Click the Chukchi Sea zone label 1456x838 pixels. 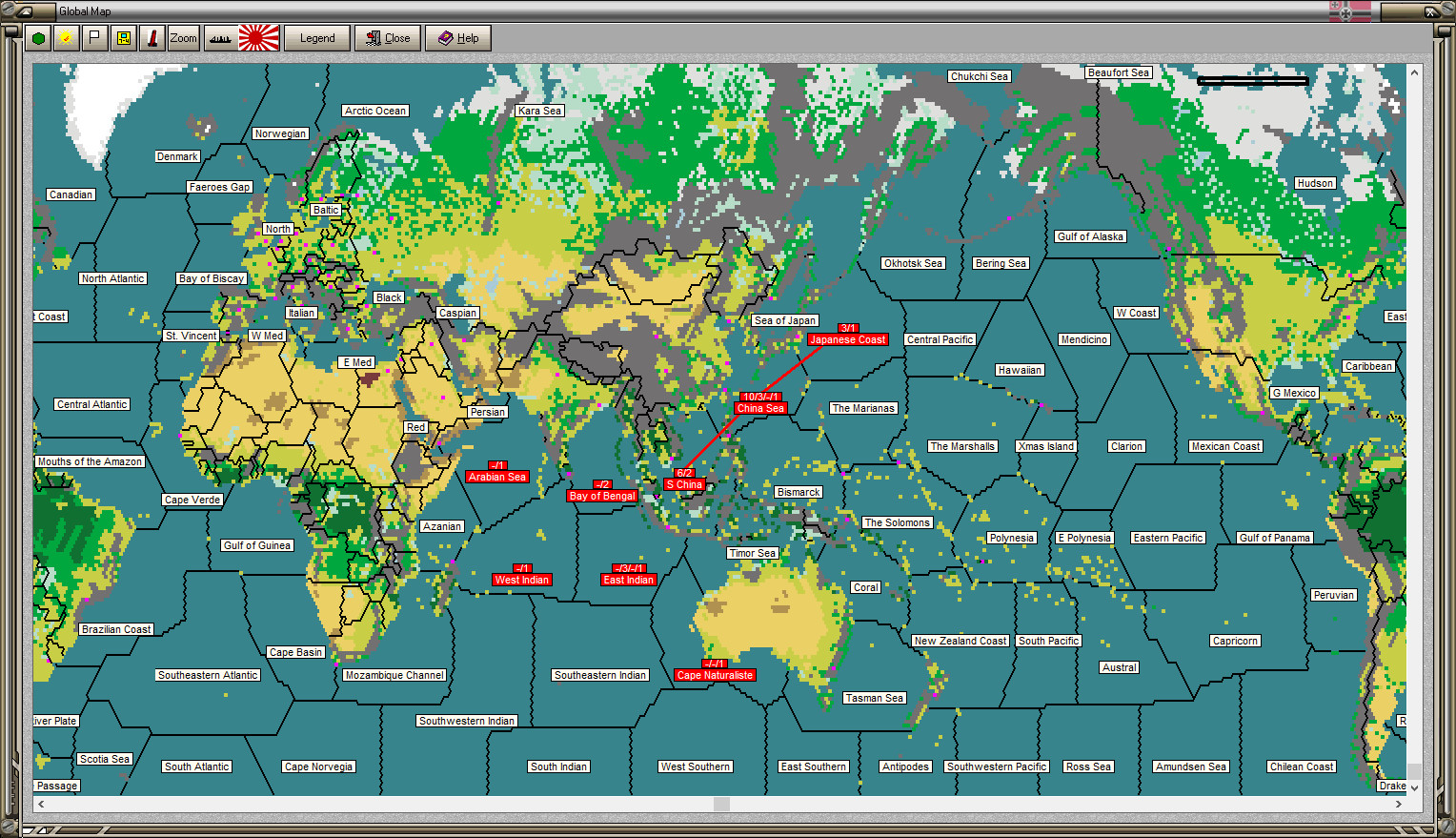[980, 76]
